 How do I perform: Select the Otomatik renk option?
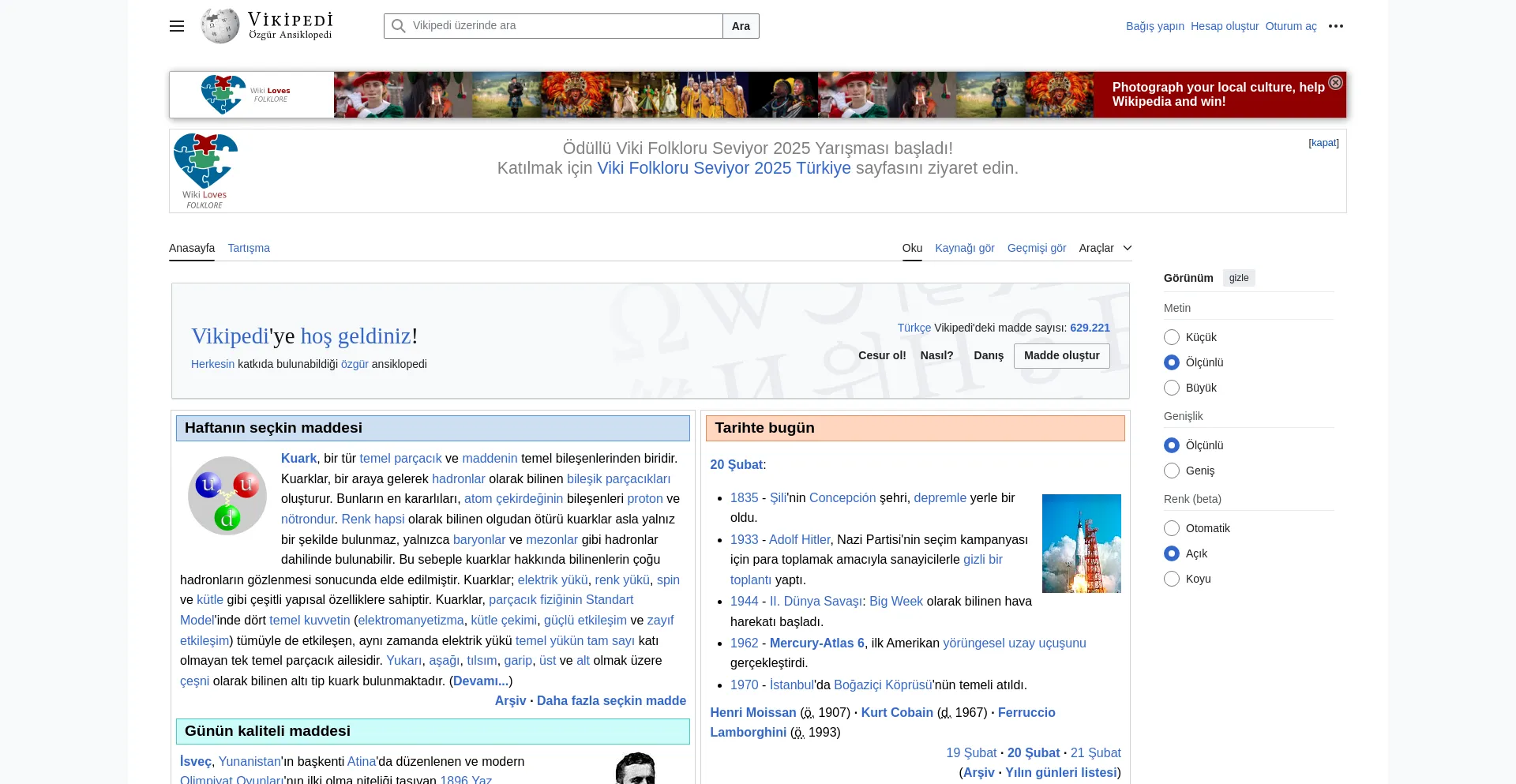coord(1172,527)
